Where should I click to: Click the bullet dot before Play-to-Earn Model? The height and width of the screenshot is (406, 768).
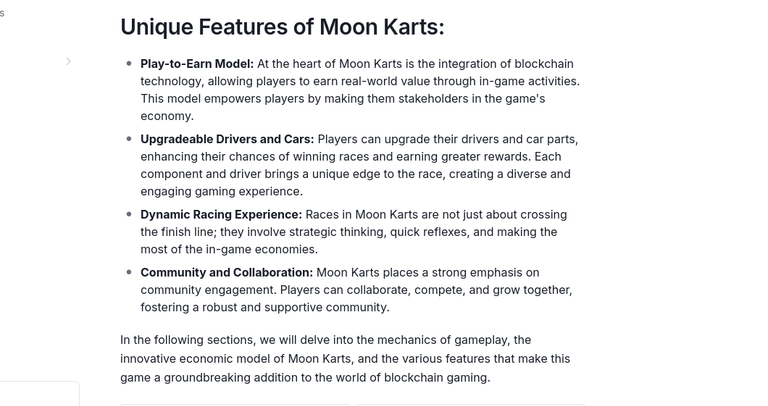click(x=129, y=63)
